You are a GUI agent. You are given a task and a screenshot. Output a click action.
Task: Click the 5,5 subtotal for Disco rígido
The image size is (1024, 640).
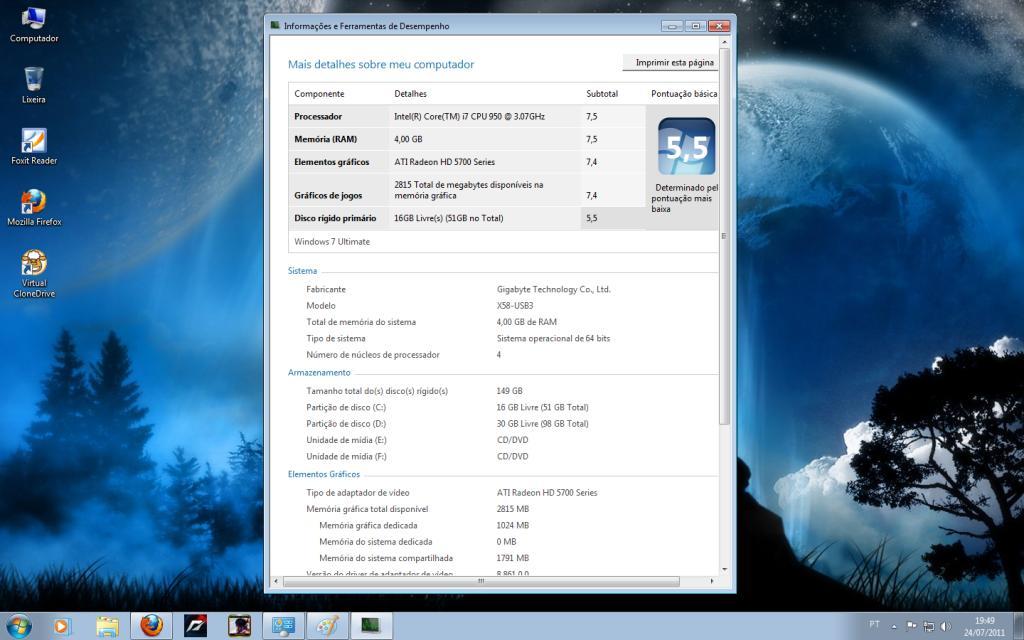(592, 219)
